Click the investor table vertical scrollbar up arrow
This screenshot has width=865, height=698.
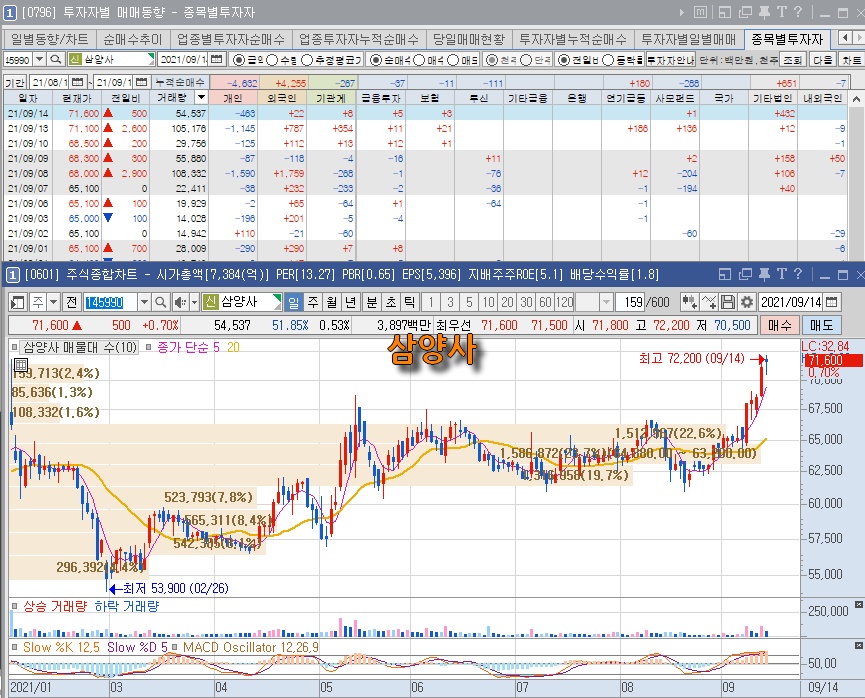pyautogui.click(x=856, y=99)
